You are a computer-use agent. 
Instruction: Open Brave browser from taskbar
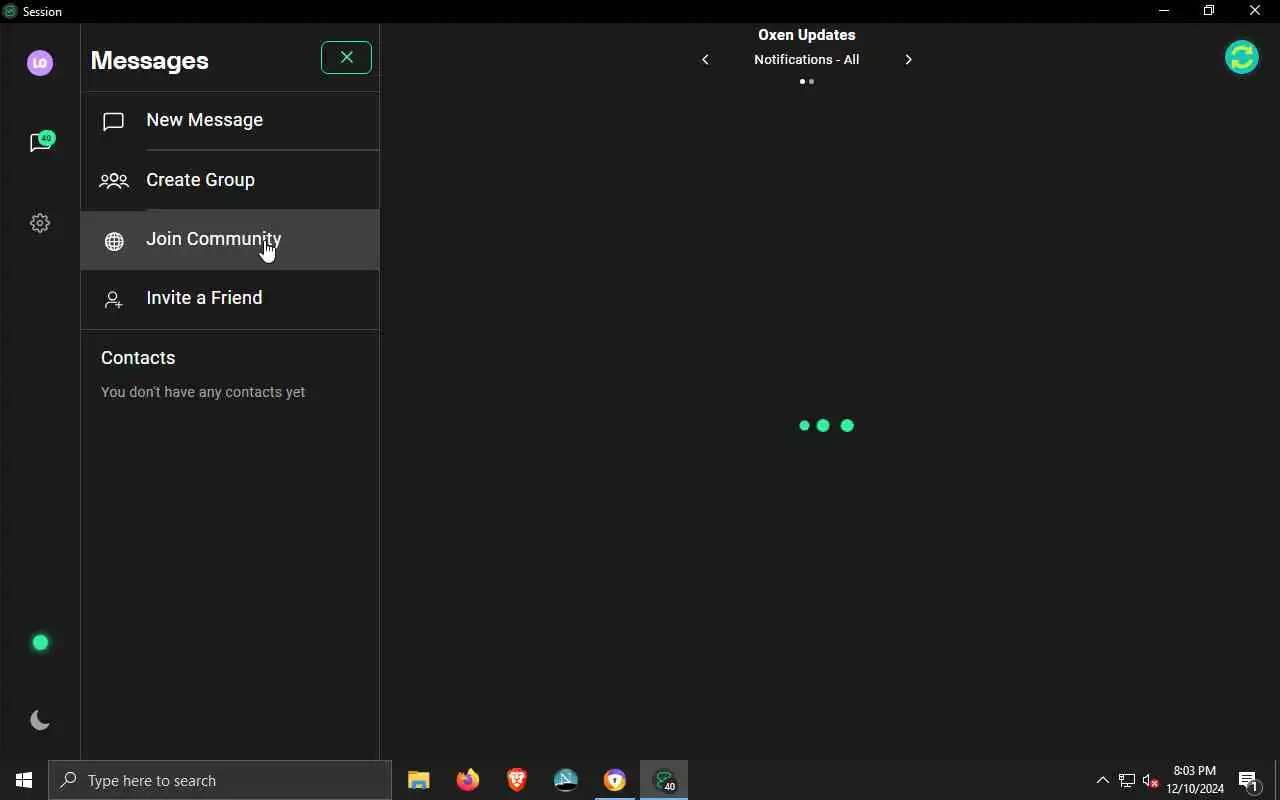pyautogui.click(x=516, y=780)
